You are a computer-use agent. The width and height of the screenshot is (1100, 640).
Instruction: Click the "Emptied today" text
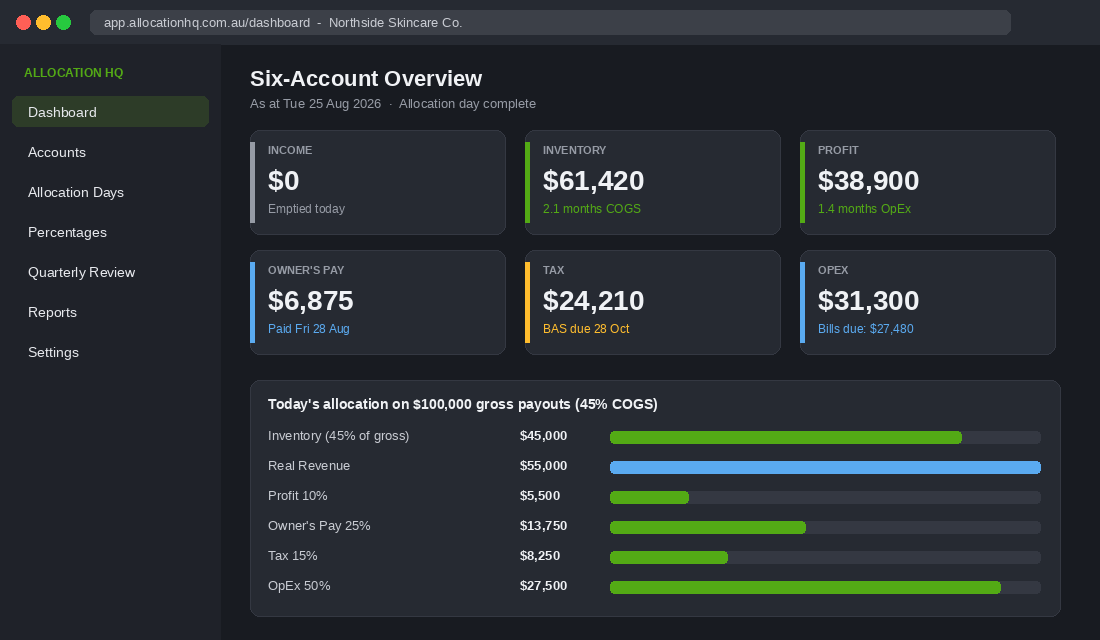point(306,209)
